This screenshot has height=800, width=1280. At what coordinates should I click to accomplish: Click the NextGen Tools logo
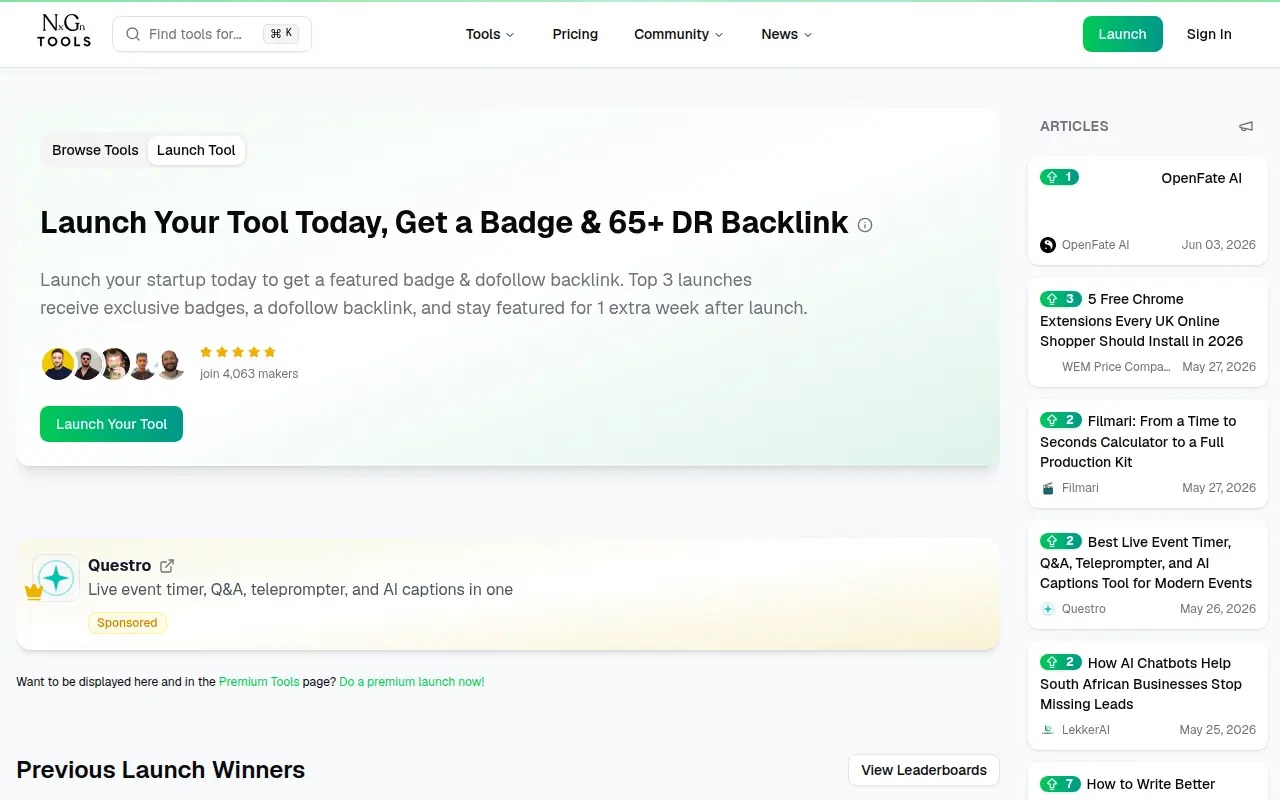coord(64,32)
